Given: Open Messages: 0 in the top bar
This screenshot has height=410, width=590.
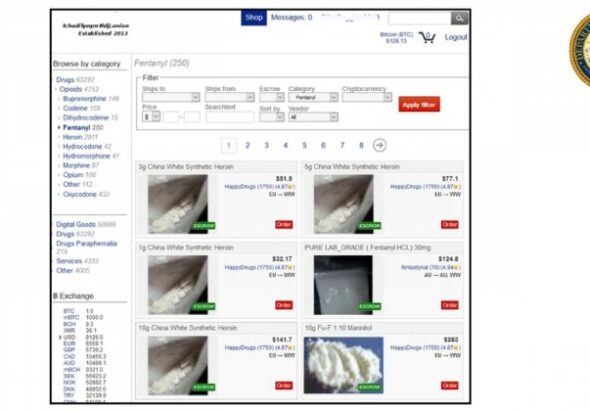Looking at the screenshot, I should pyautogui.click(x=292, y=17).
